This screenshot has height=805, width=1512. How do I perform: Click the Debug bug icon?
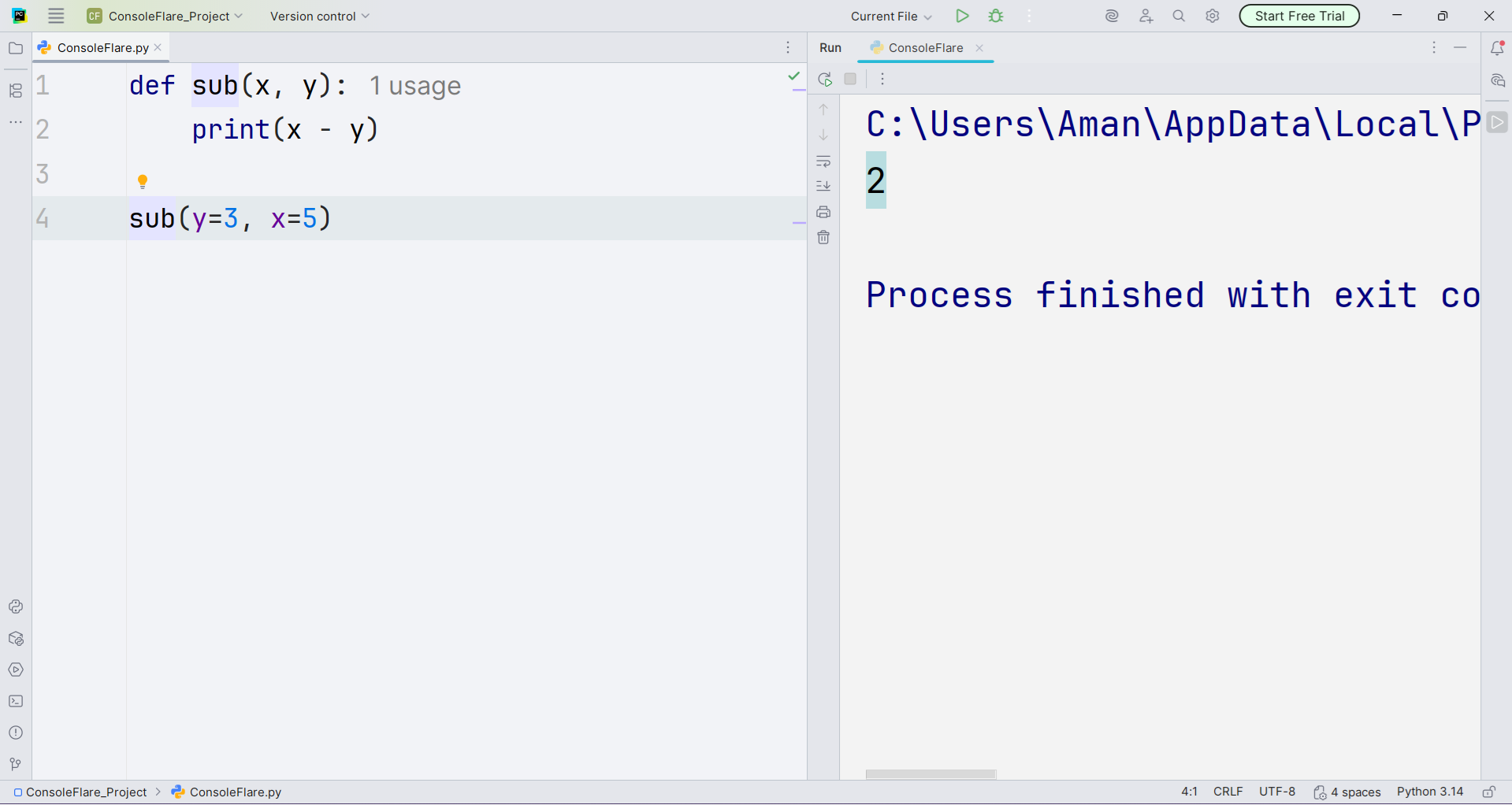pyautogui.click(x=996, y=16)
